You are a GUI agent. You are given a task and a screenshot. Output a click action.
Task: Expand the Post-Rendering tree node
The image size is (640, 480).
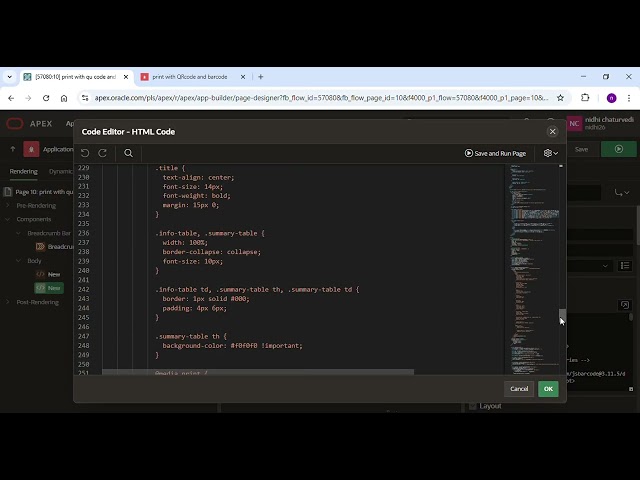point(8,302)
